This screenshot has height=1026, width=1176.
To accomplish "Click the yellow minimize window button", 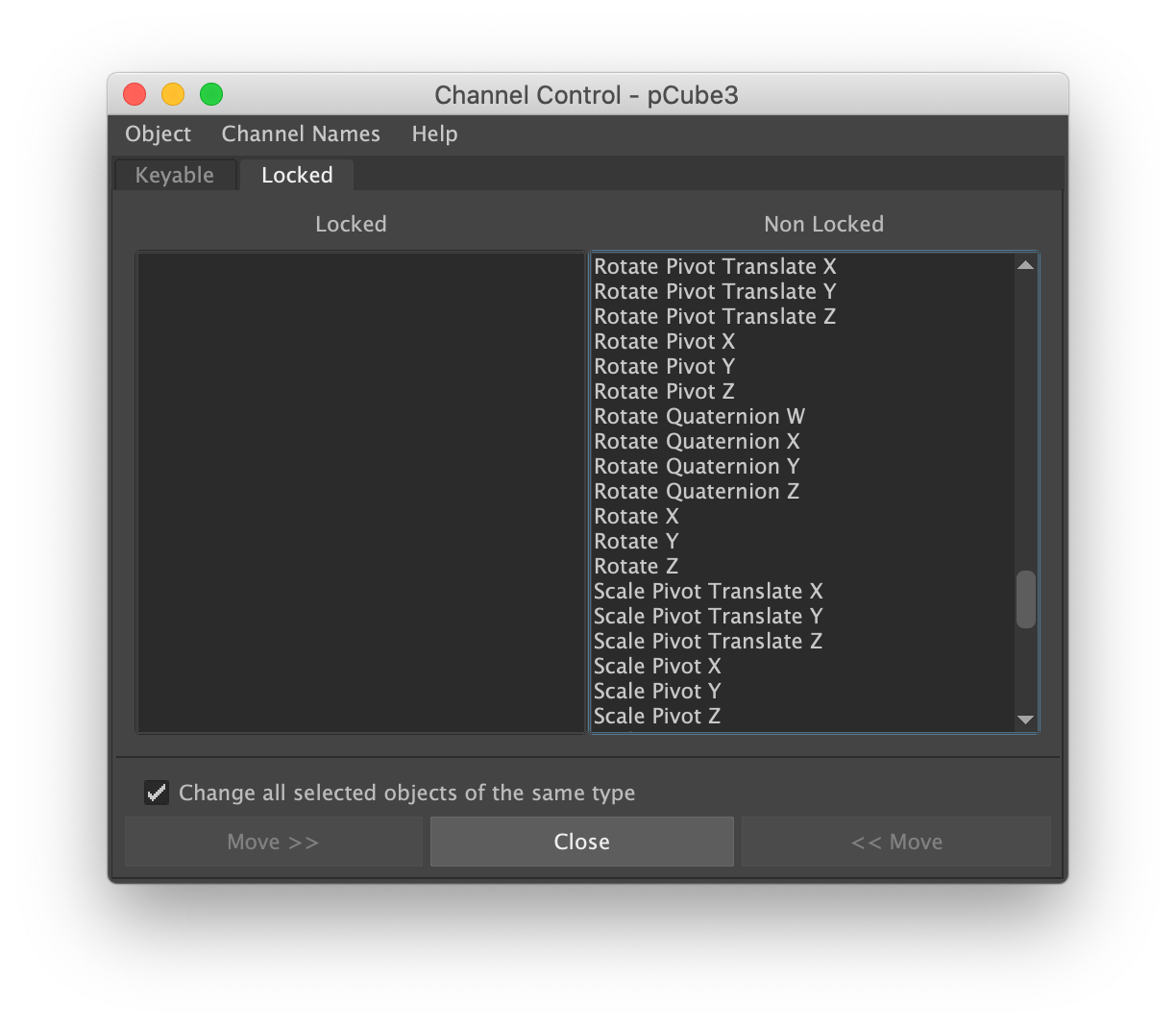I will coord(173,94).
